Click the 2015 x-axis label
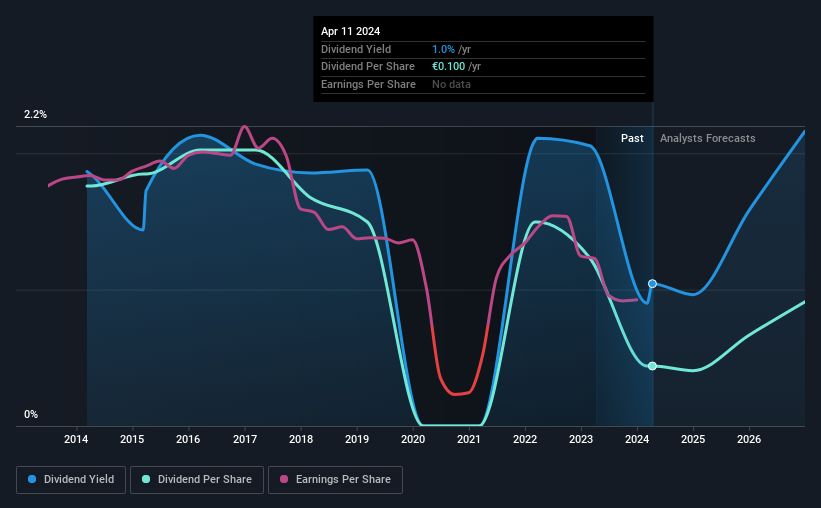Viewport: 821px width, 508px height. click(x=132, y=439)
